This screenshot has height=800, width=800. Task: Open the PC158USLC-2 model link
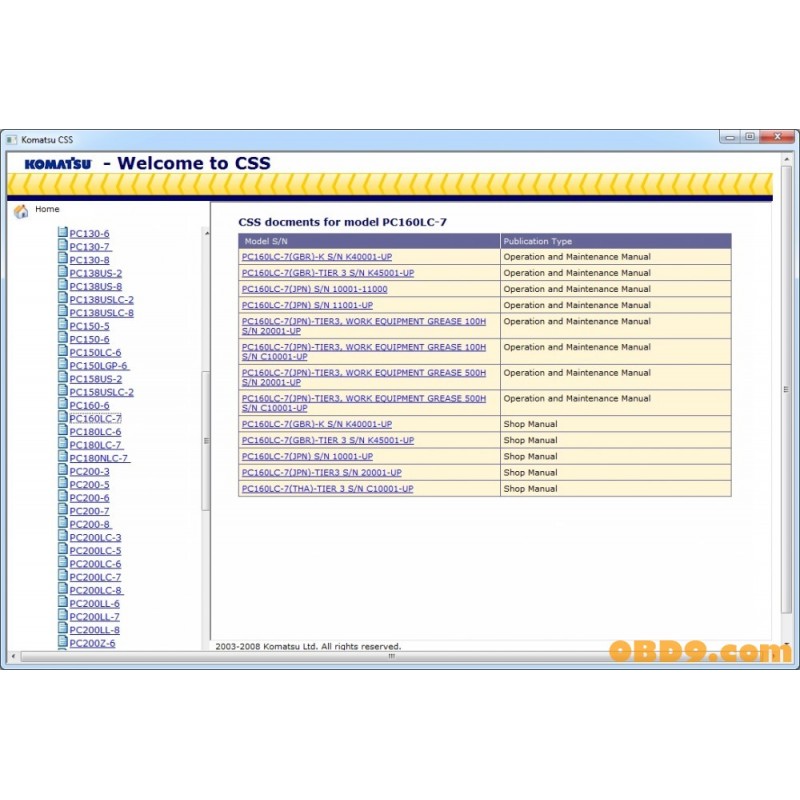coord(102,392)
